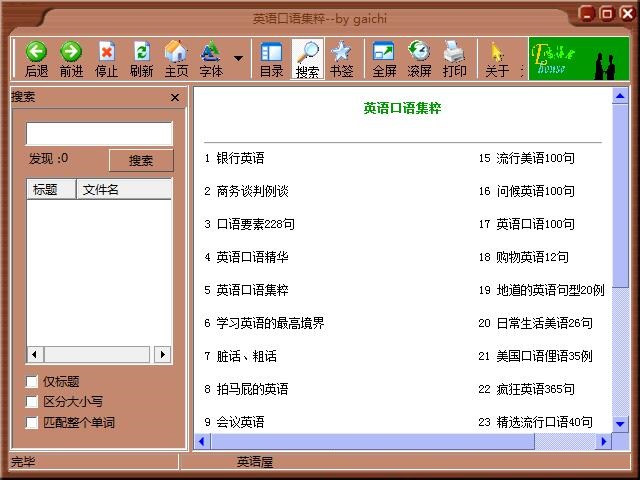Viewport: 640px width, 480px height.
Task: Start auto-scroll with 滚屏 icon
Action: click(419, 59)
